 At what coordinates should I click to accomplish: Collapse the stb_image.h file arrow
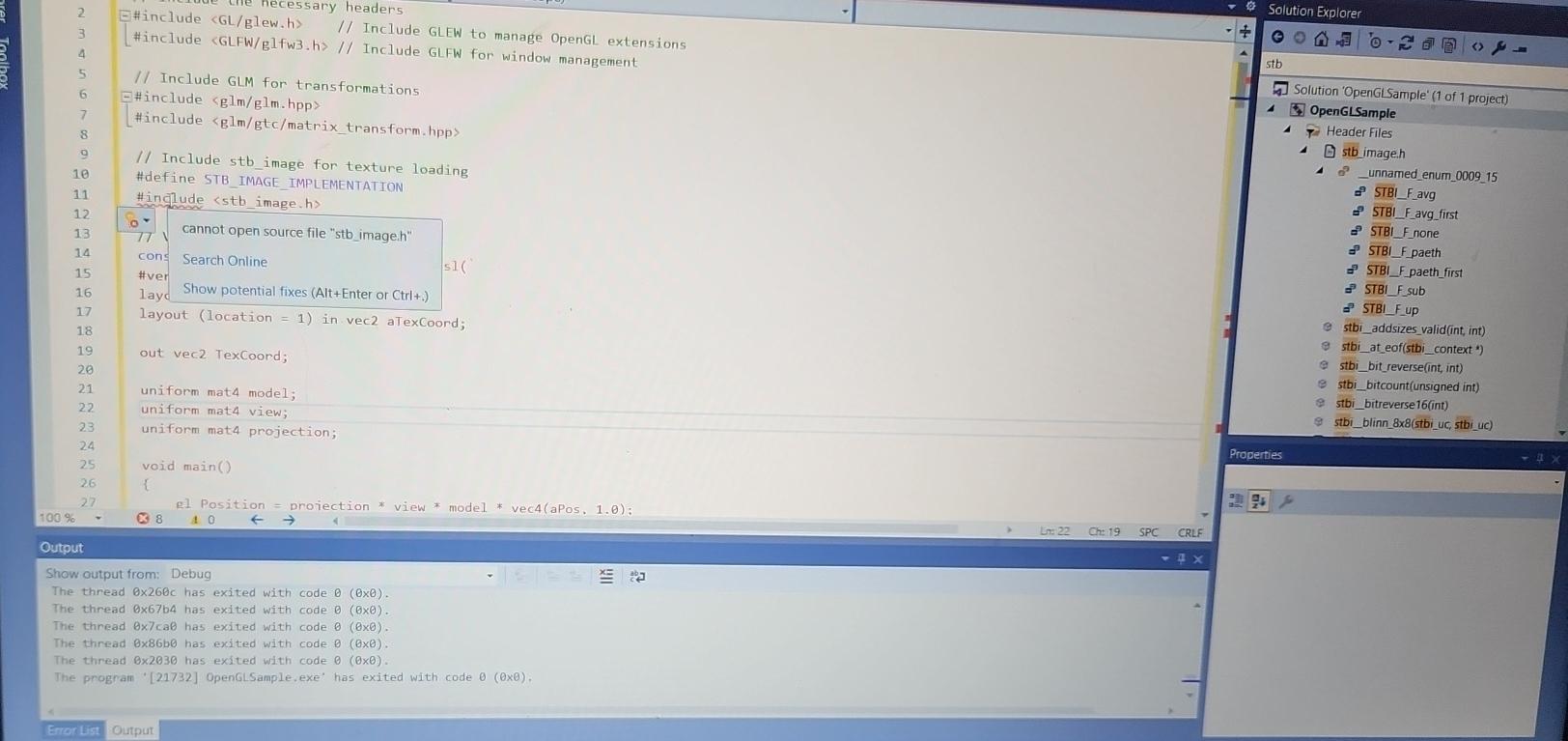(x=1303, y=150)
